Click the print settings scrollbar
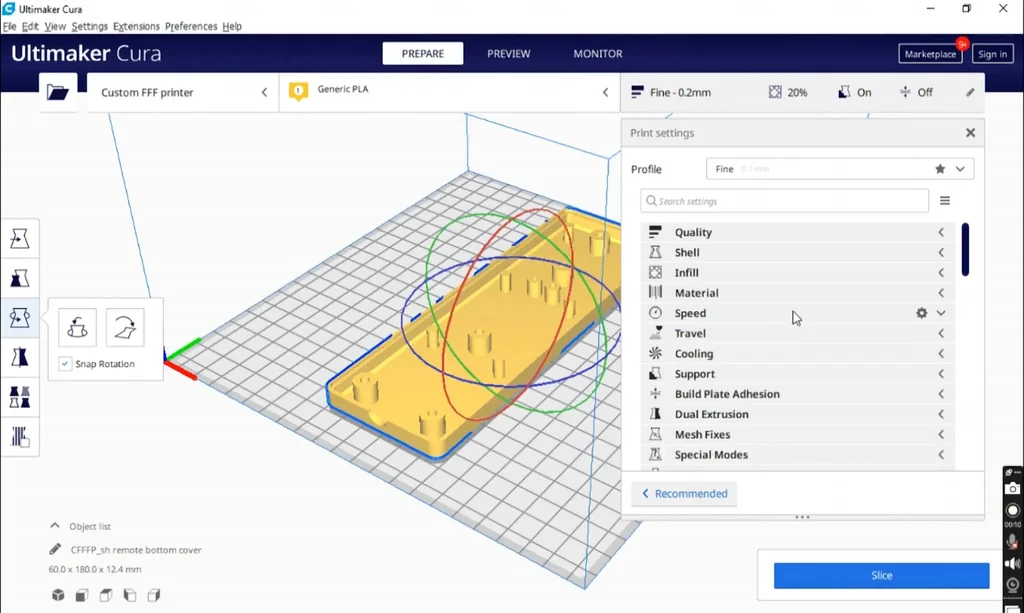The image size is (1024, 613). tap(965, 249)
